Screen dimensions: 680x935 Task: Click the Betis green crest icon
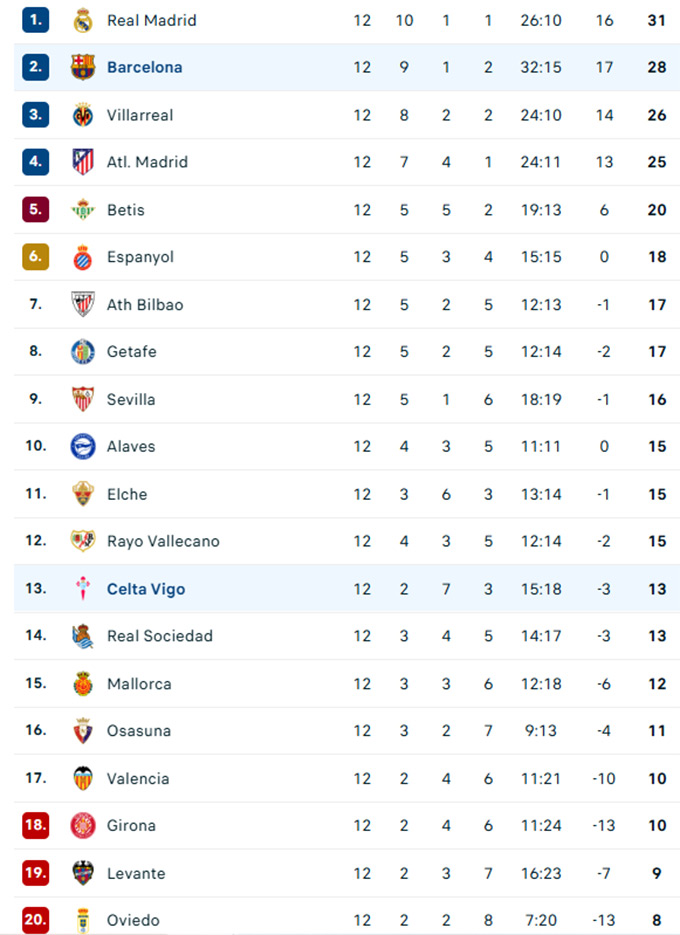tap(83, 210)
